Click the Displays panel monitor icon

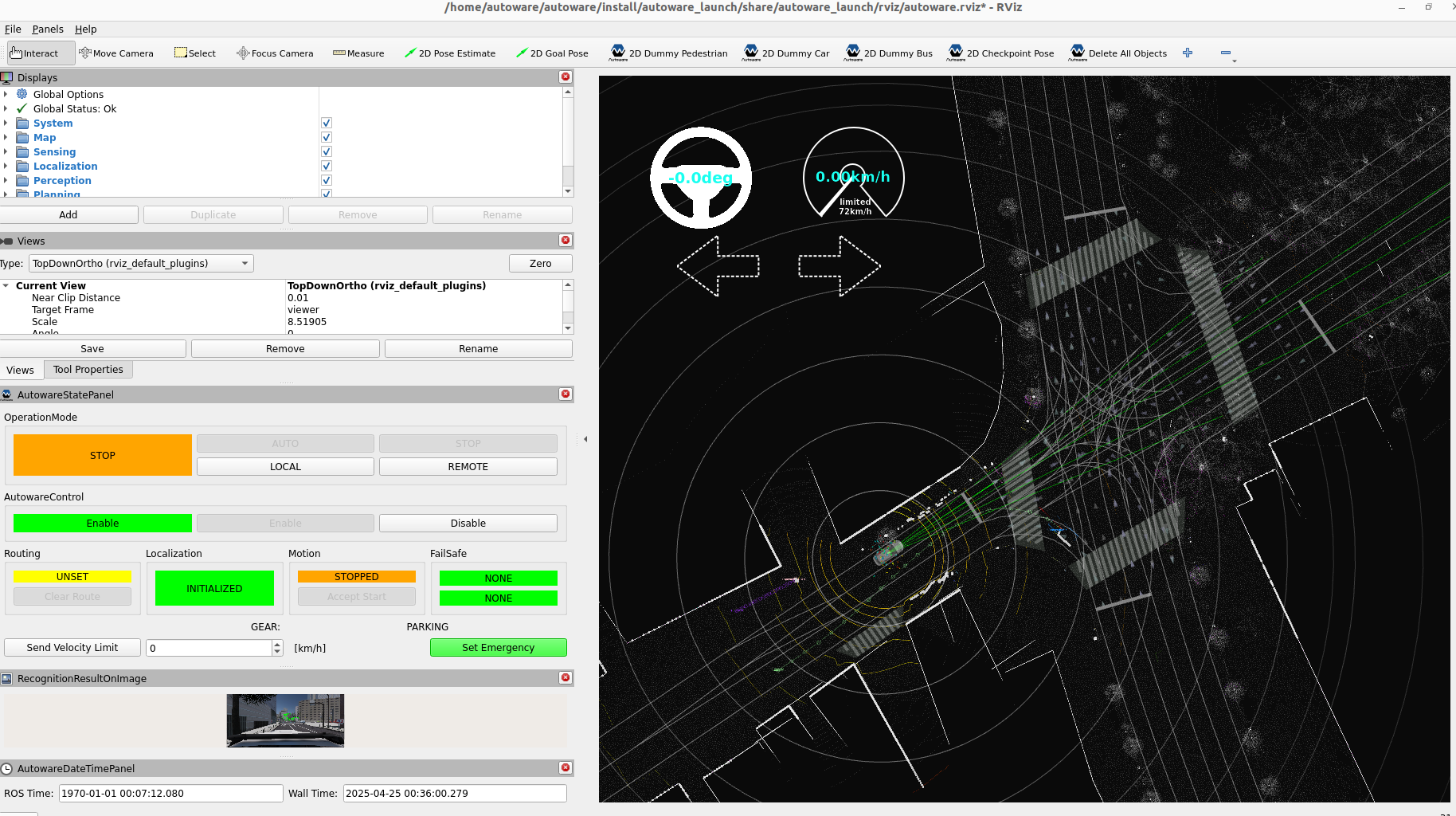[7, 77]
